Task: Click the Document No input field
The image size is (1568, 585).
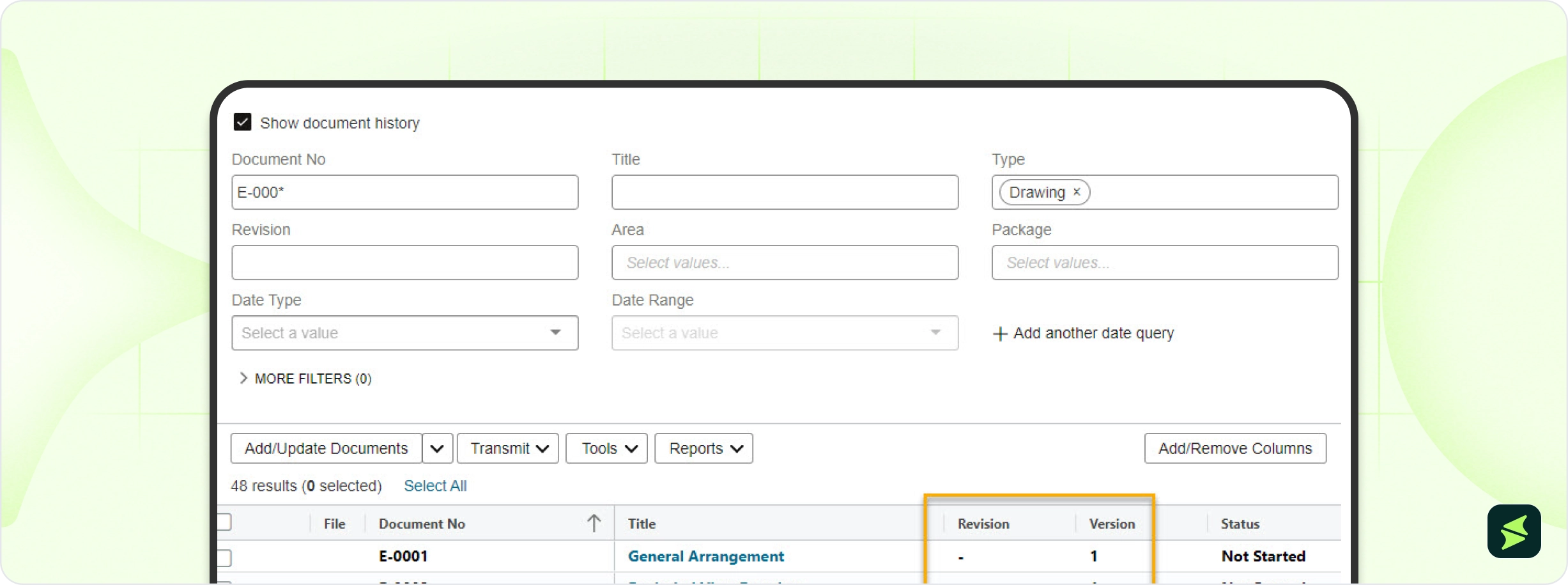Action: tap(404, 192)
